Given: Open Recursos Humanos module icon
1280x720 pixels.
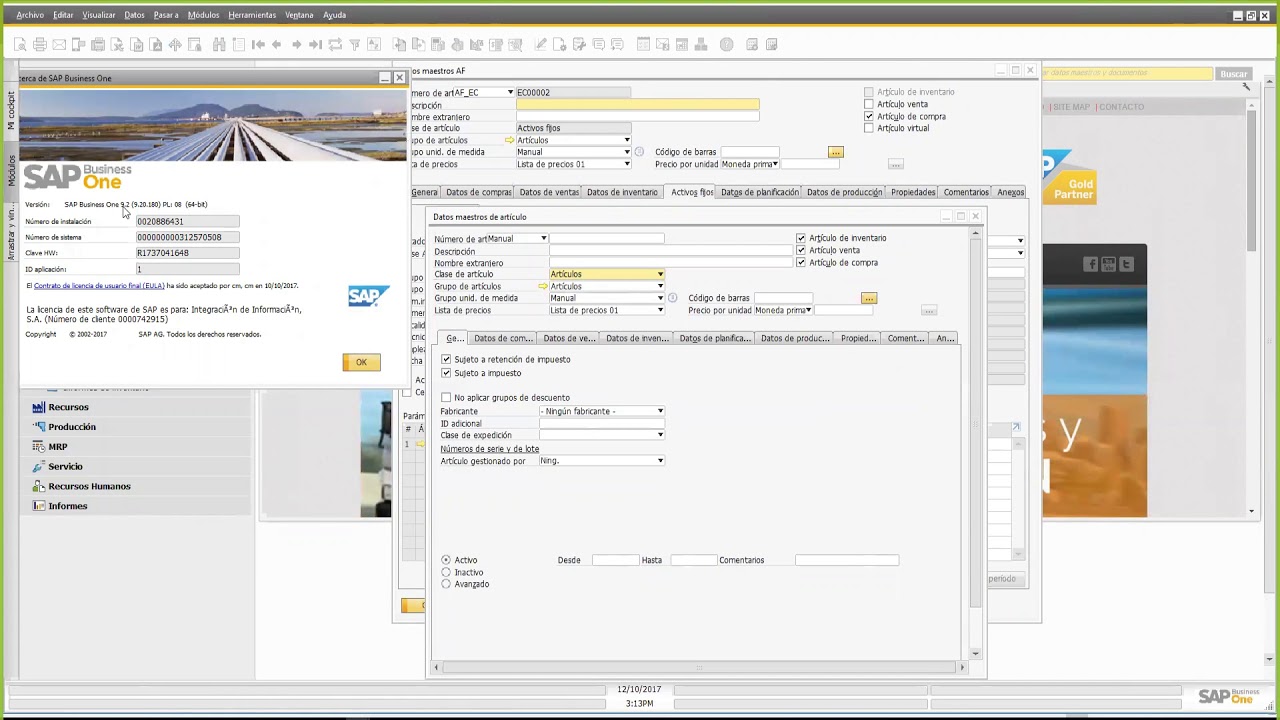Looking at the screenshot, I should pos(38,486).
